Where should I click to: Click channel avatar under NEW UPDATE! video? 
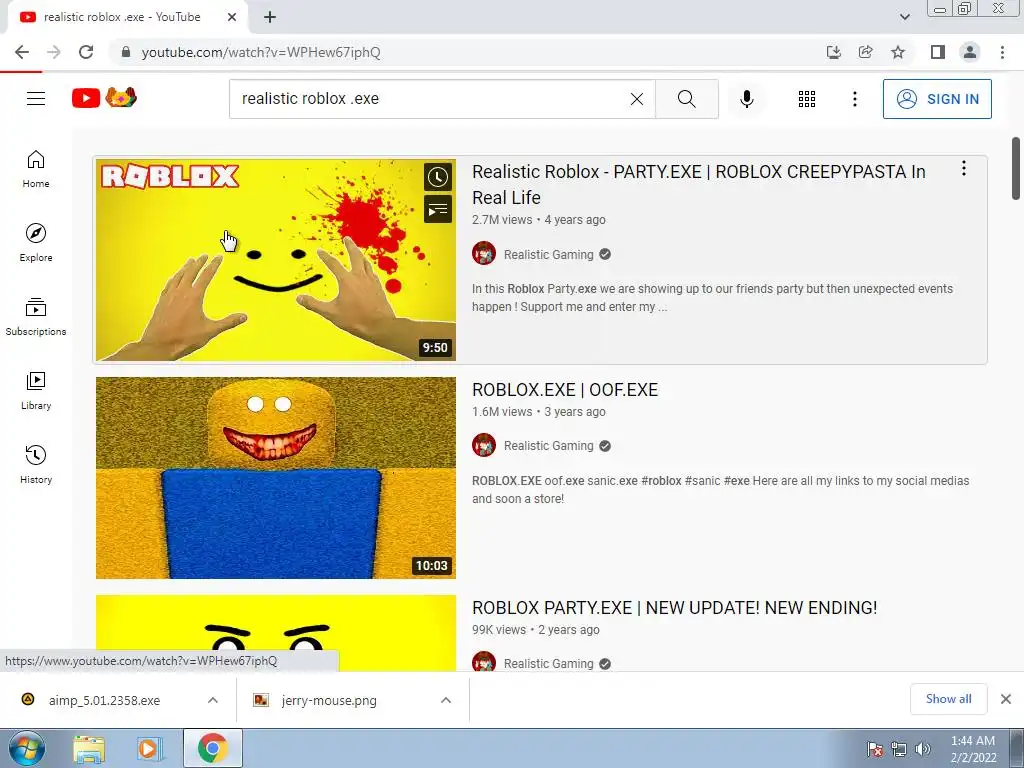(484, 662)
